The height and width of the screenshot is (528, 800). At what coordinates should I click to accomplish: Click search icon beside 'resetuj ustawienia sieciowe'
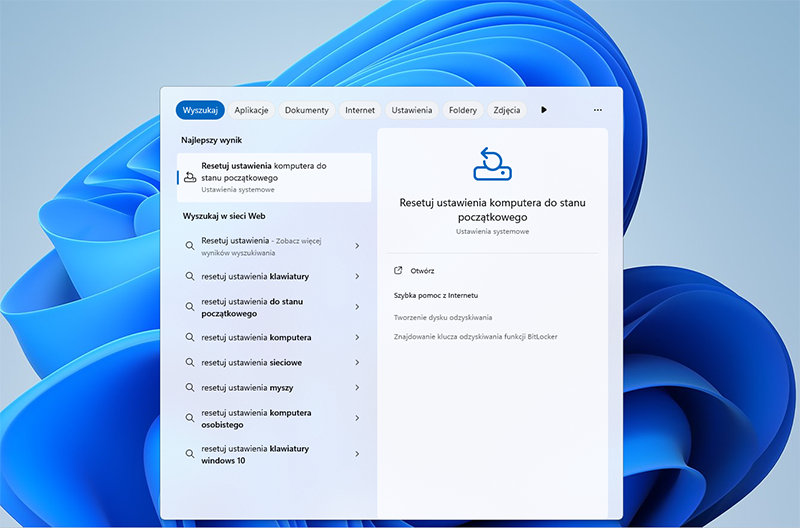click(190, 362)
